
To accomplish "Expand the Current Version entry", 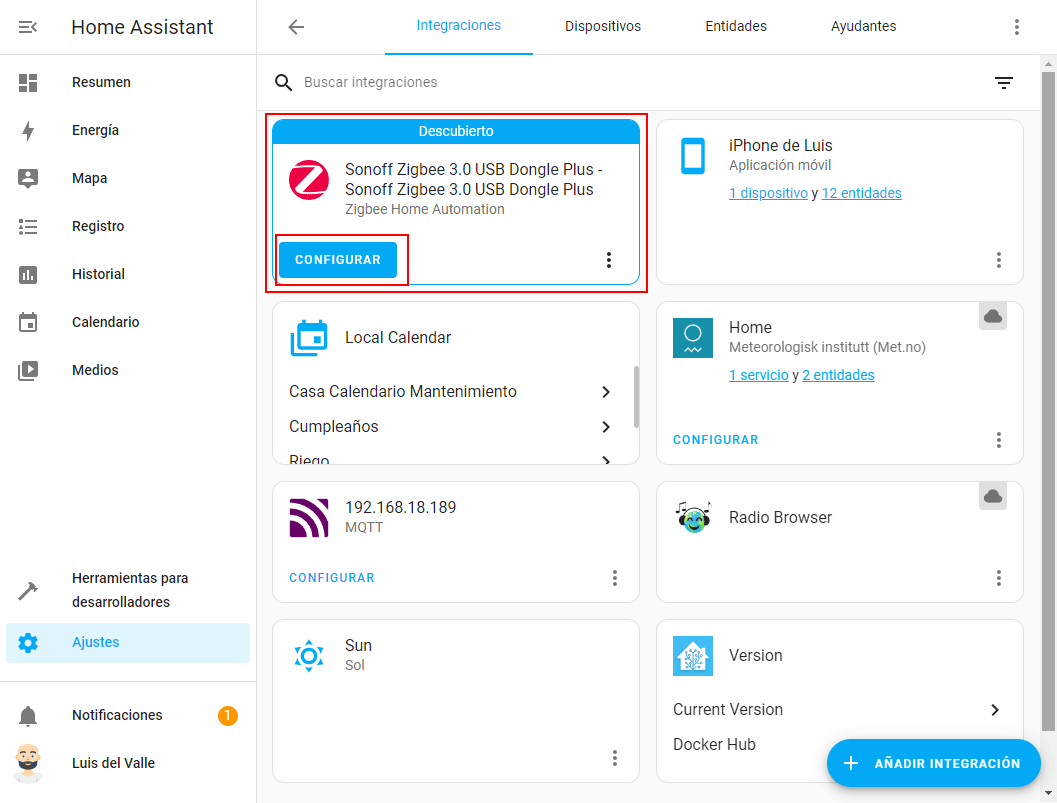I will pos(994,710).
